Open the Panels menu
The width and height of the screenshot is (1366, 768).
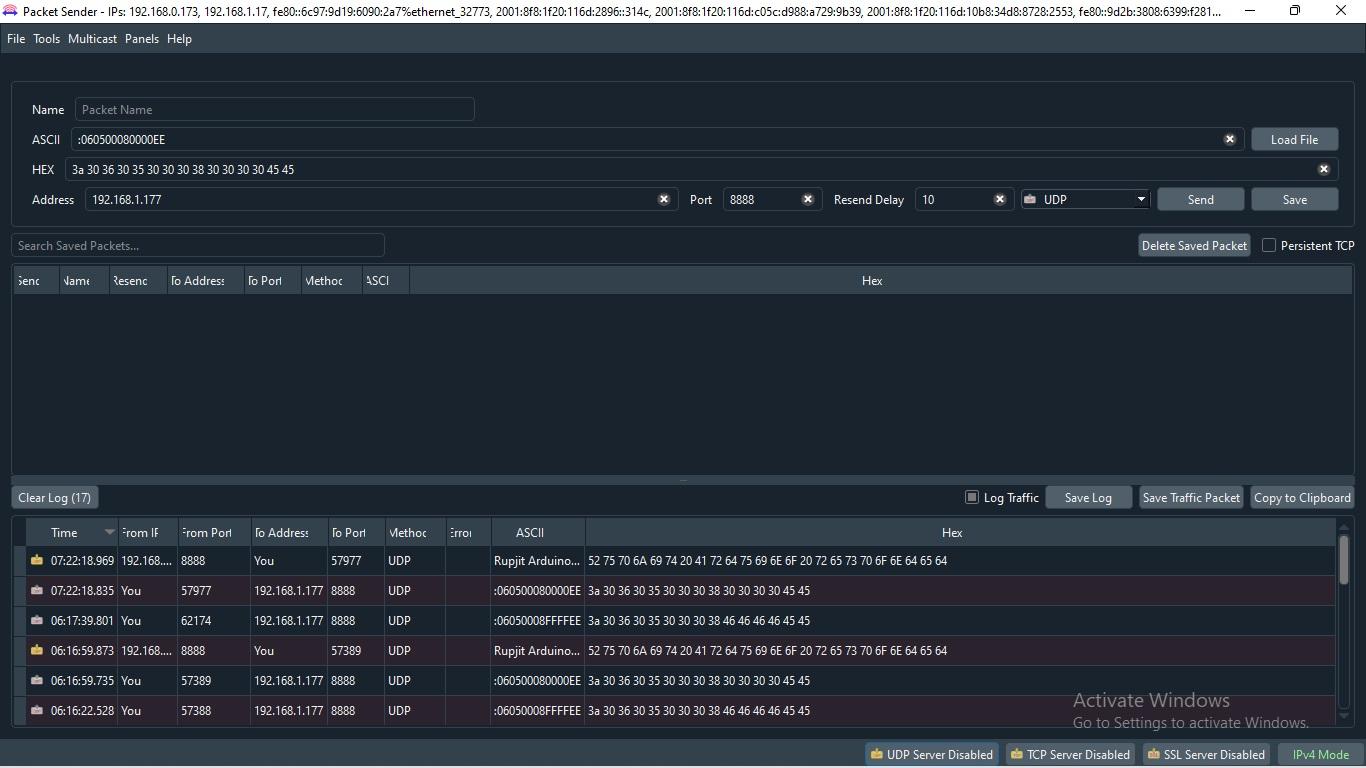141,38
